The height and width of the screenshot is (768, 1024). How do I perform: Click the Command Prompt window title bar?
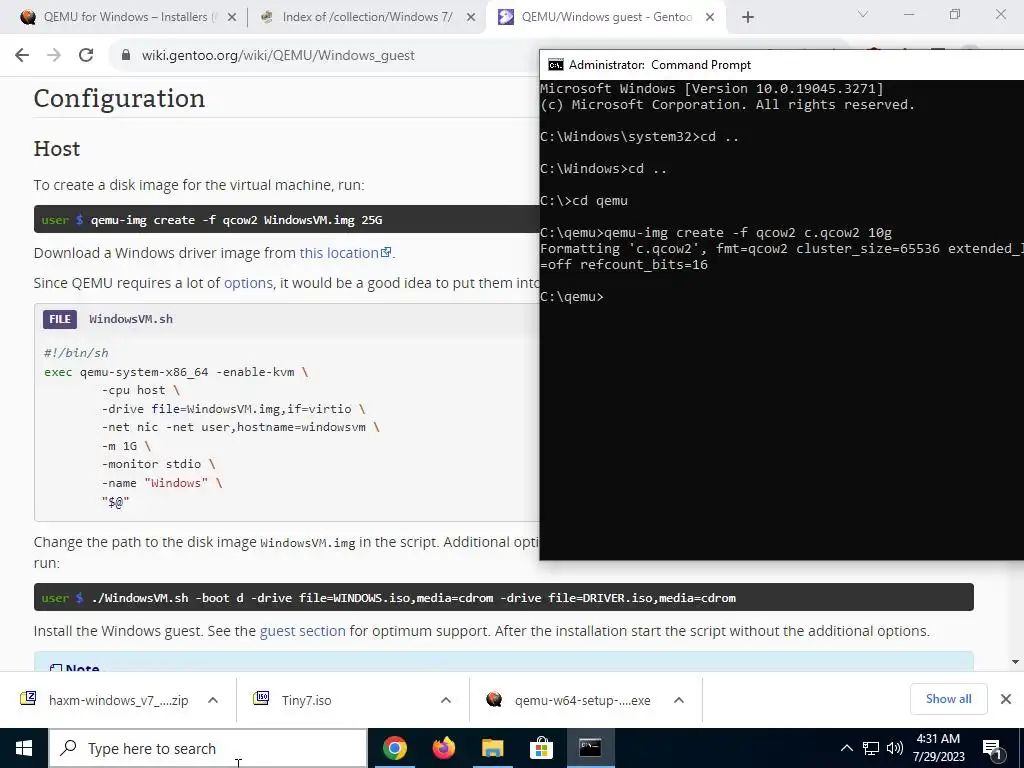point(782,65)
